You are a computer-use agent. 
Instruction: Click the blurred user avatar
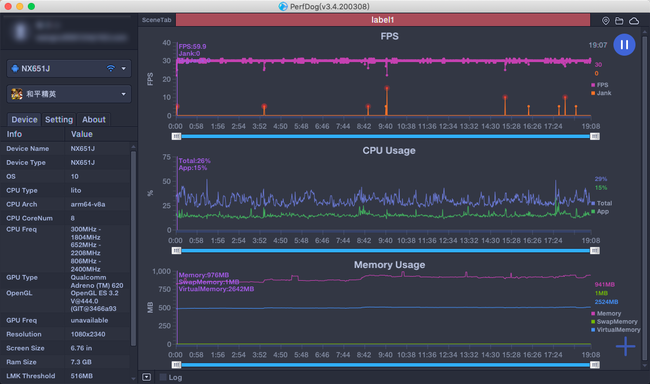tap(20, 32)
